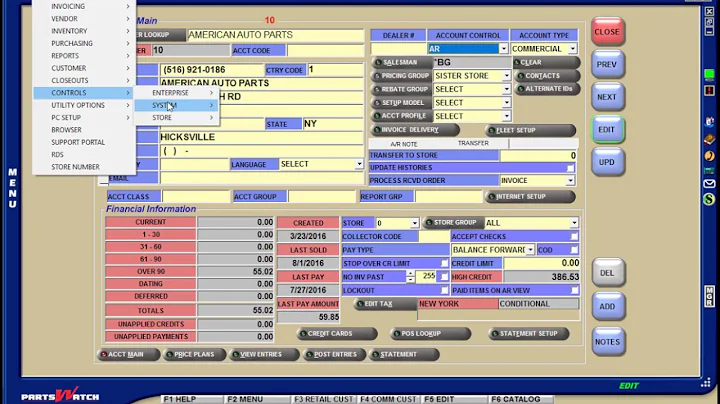Click the red exclamation alert icon
The image size is (720, 404).
[x=709, y=90]
